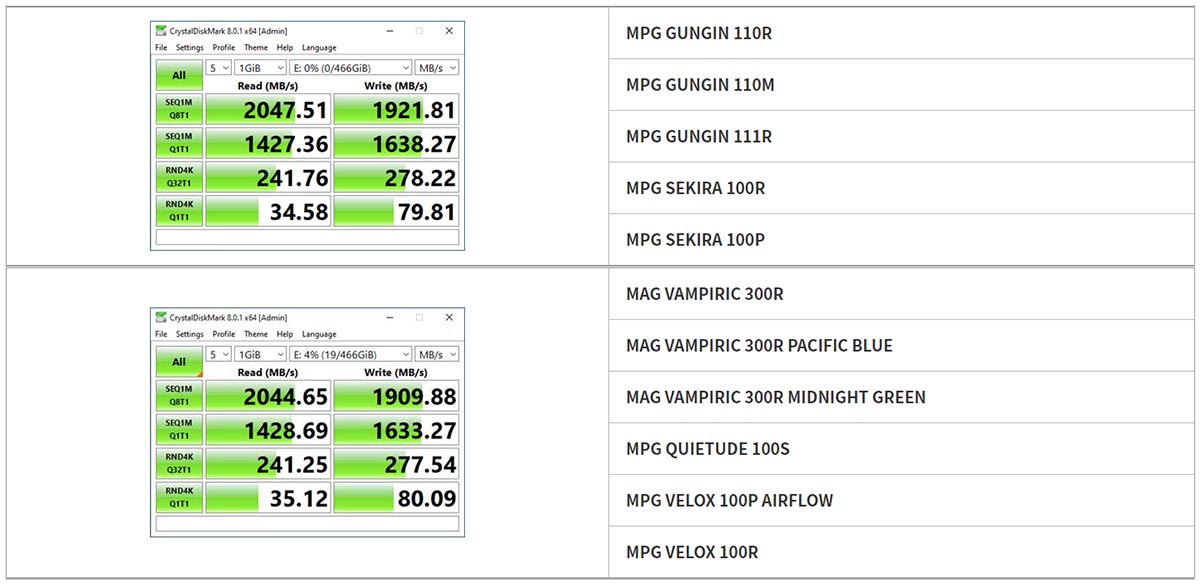Open MB/s unit dropdown in the E: 0% window
The image size is (1200, 584).
(437, 68)
